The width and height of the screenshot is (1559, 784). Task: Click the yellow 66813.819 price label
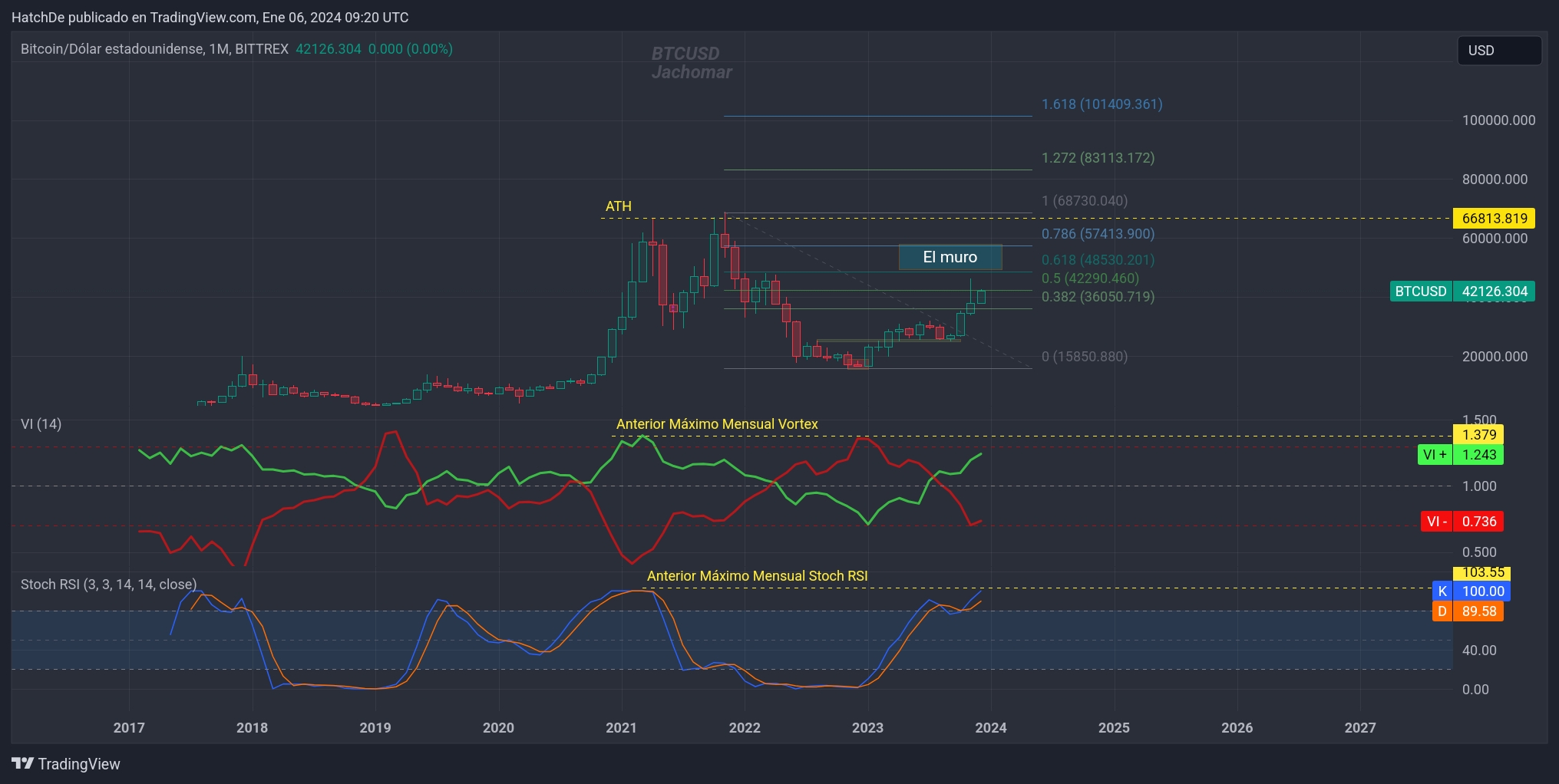[1489, 219]
